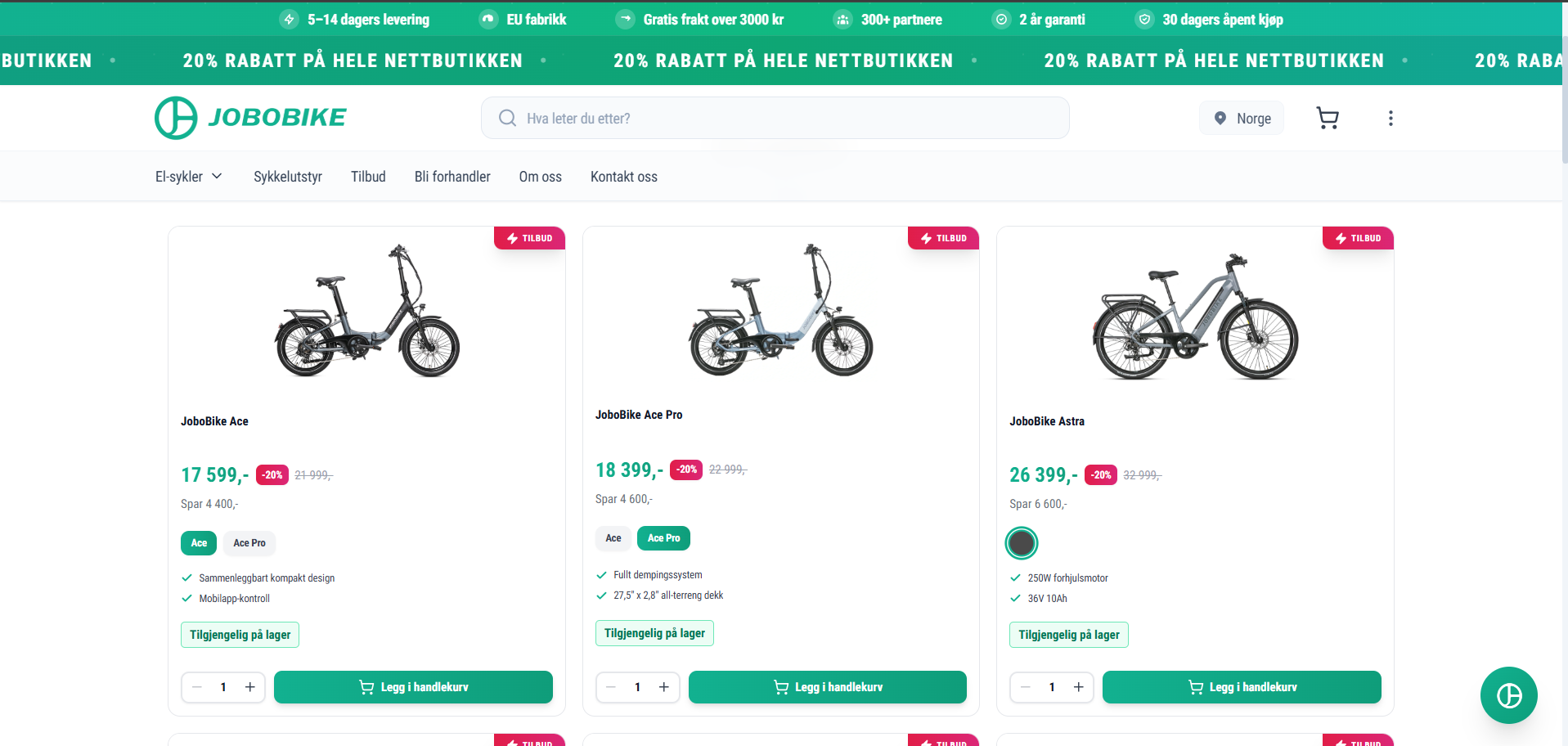The width and height of the screenshot is (1568, 746).
Task: Click the JoboBike logo
Action: [250, 118]
